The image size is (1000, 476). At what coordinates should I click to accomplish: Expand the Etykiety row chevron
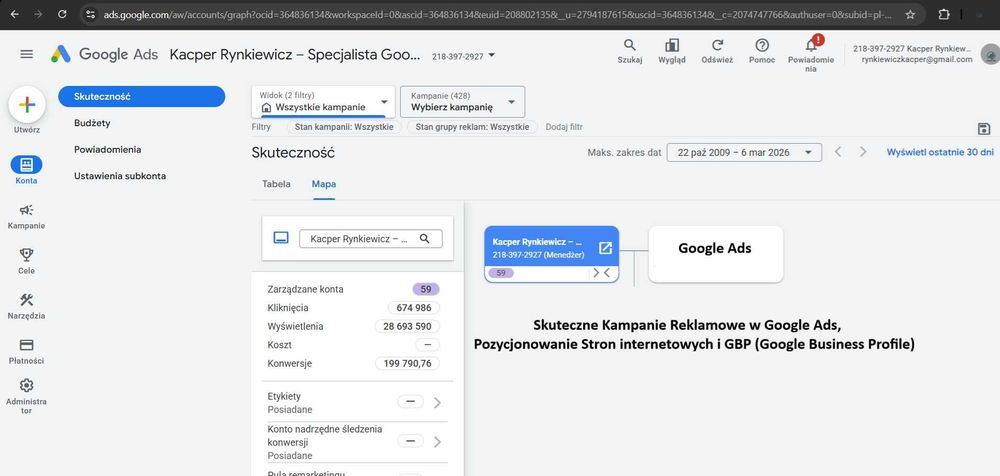coord(436,402)
